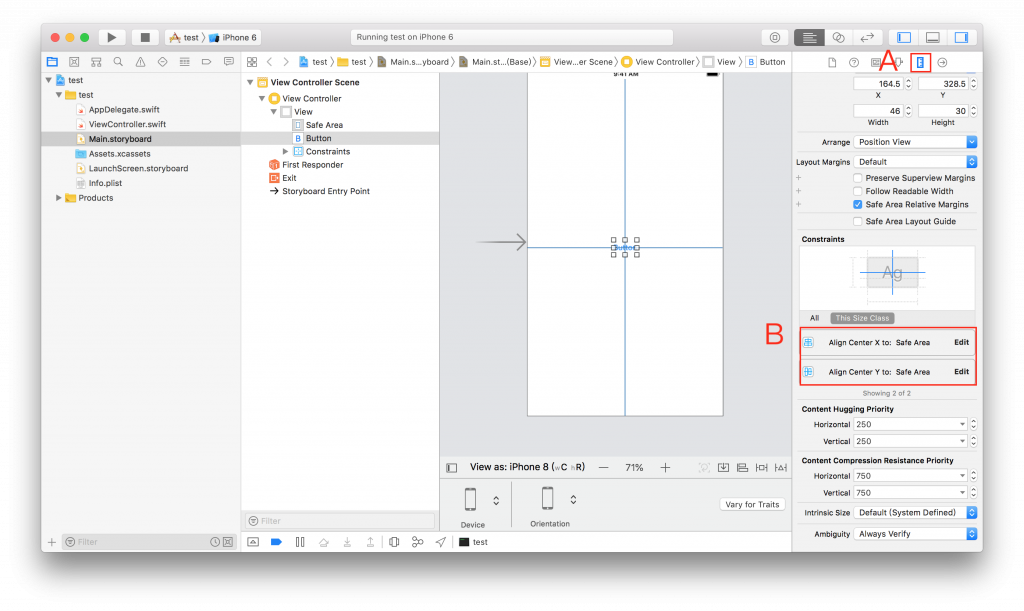Screen dimensions: 1024x611
Task: Show All constraints tab
Action: click(x=814, y=318)
